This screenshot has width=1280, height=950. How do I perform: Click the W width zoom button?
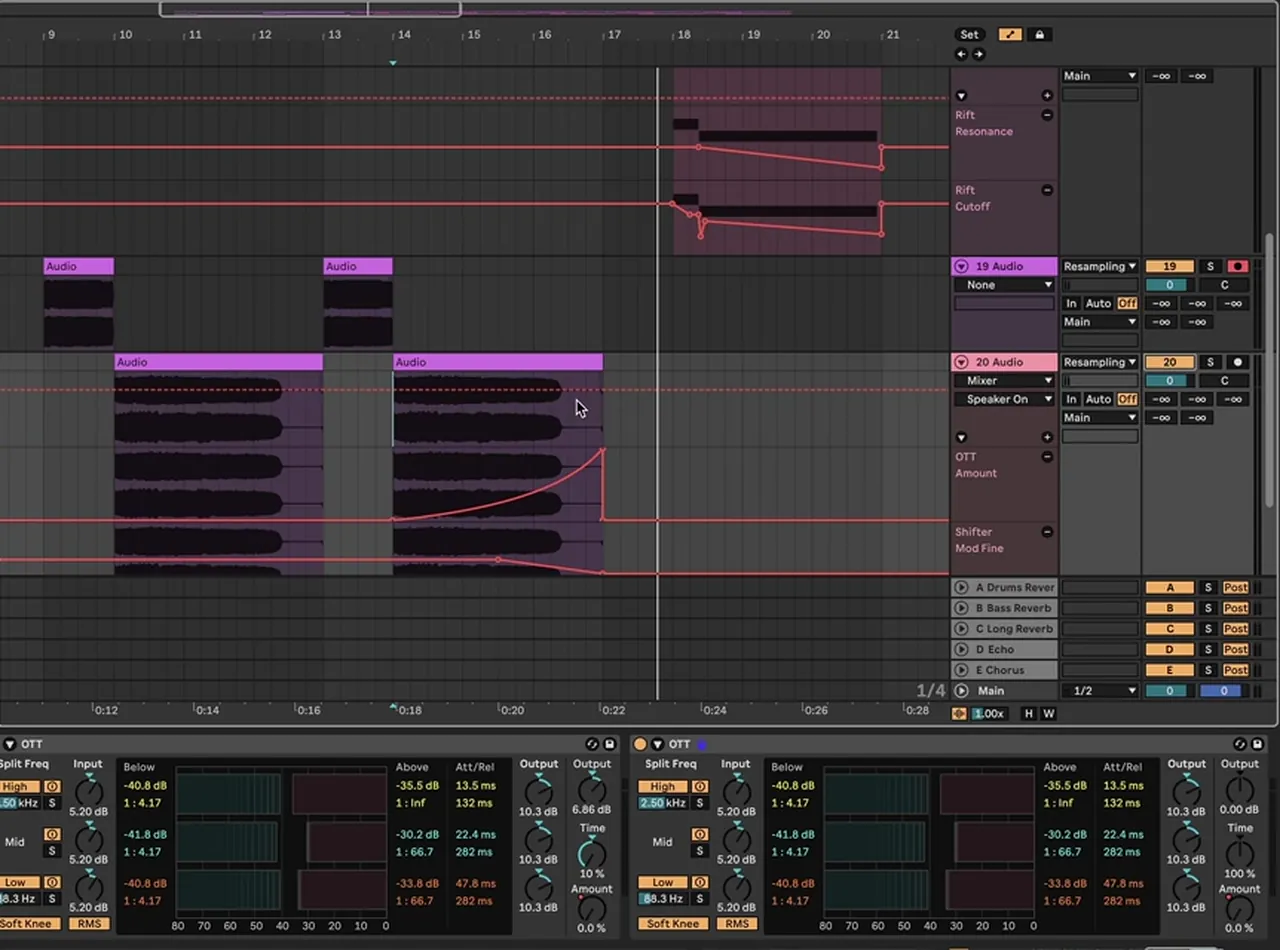click(1049, 714)
